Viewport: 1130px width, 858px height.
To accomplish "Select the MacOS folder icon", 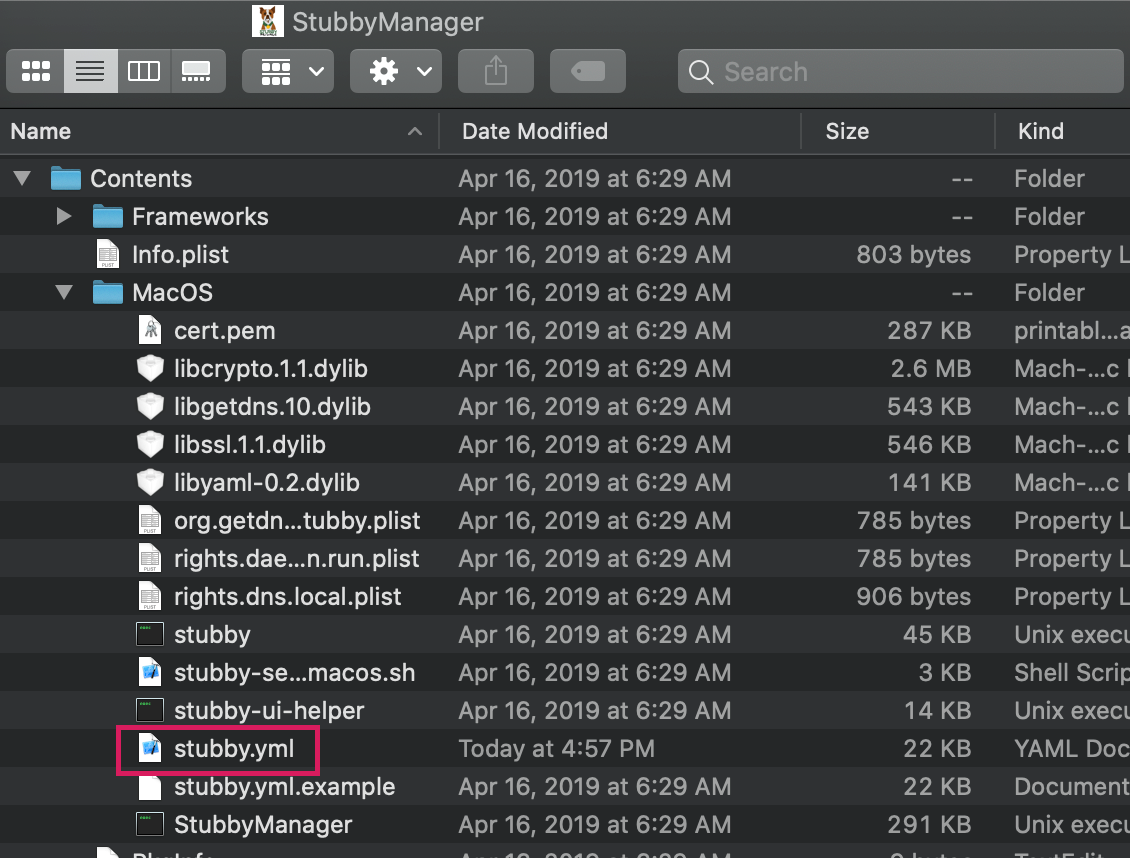I will coord(108,292).
